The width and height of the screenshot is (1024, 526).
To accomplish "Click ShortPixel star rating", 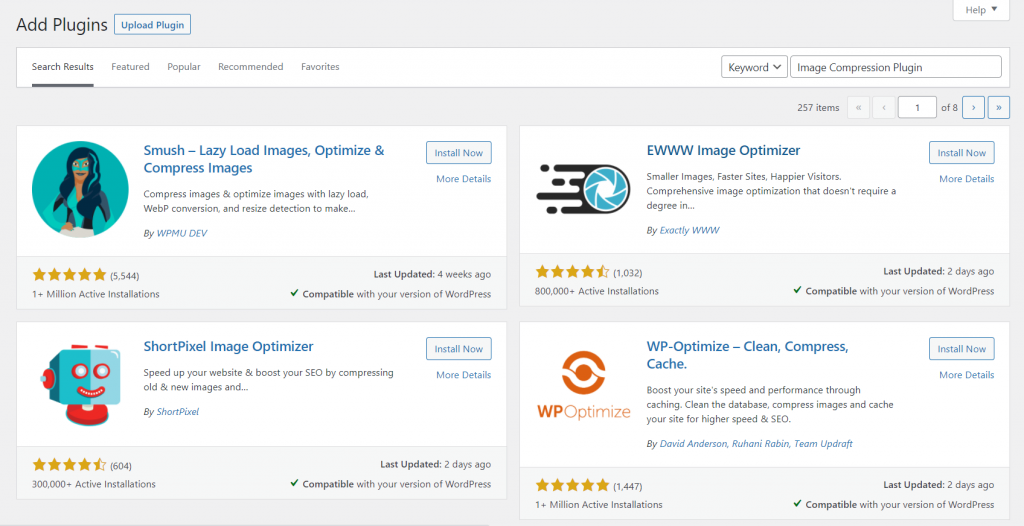I will [x=69, y=465].
